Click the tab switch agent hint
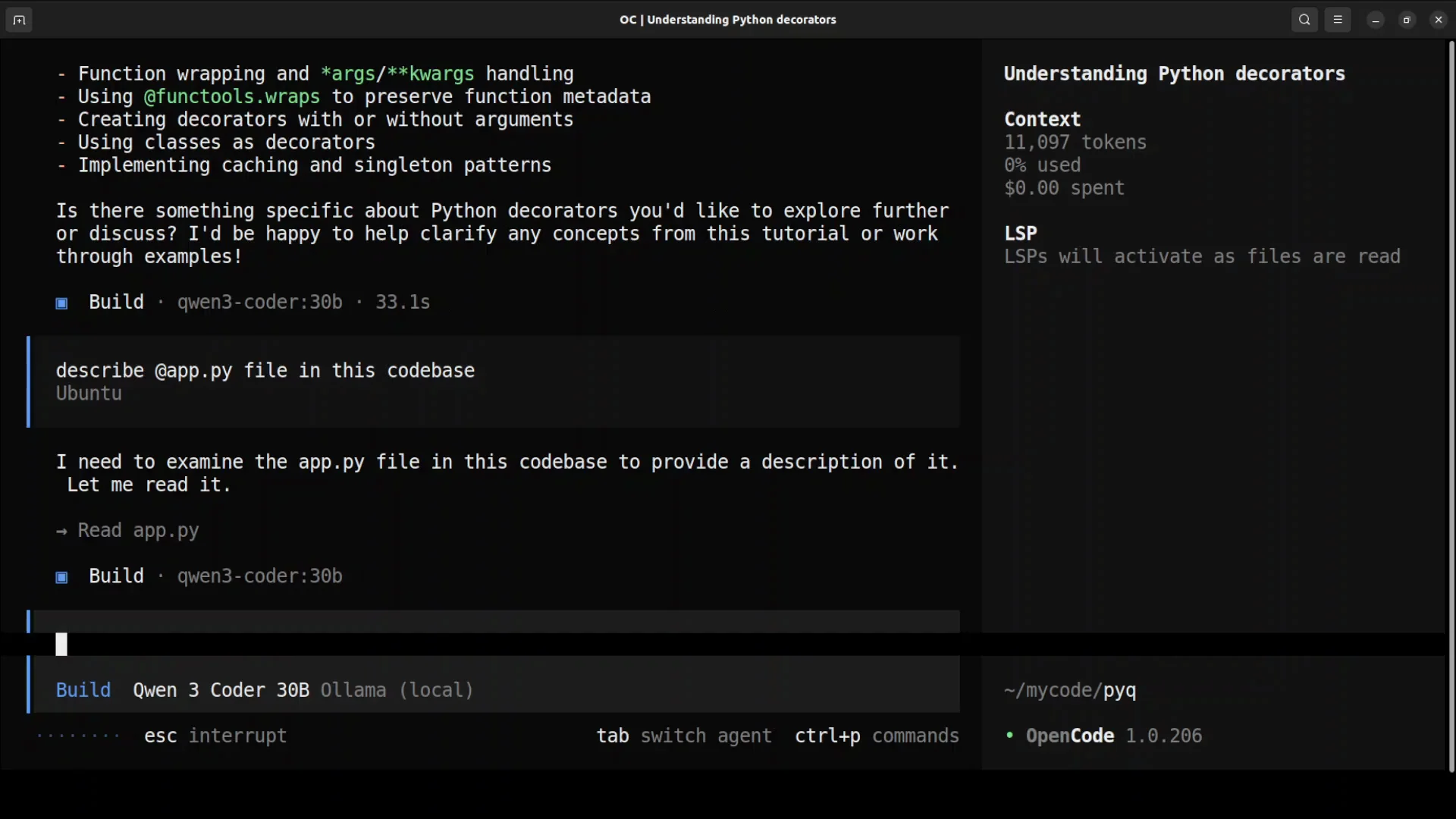Image resolution: width=1456 pixels, height=819 pixels. 684,736
